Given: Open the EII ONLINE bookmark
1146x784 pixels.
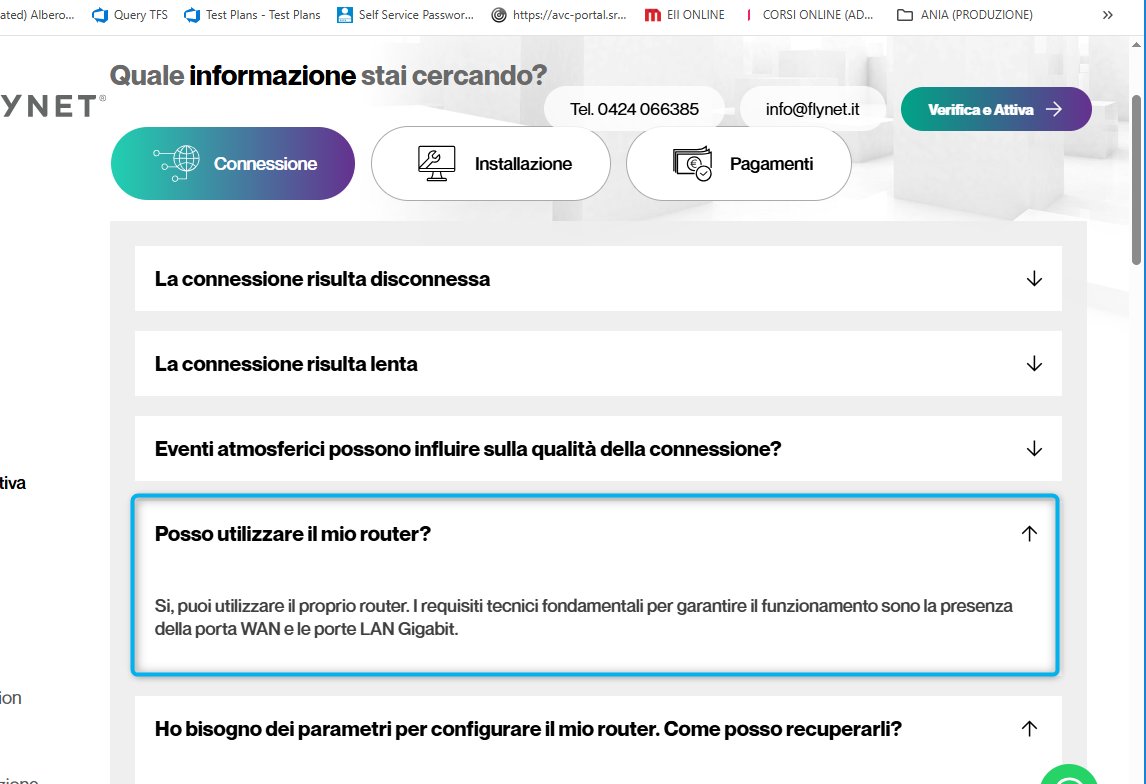Looking at the screenshot, I should (x=684, y=15).
